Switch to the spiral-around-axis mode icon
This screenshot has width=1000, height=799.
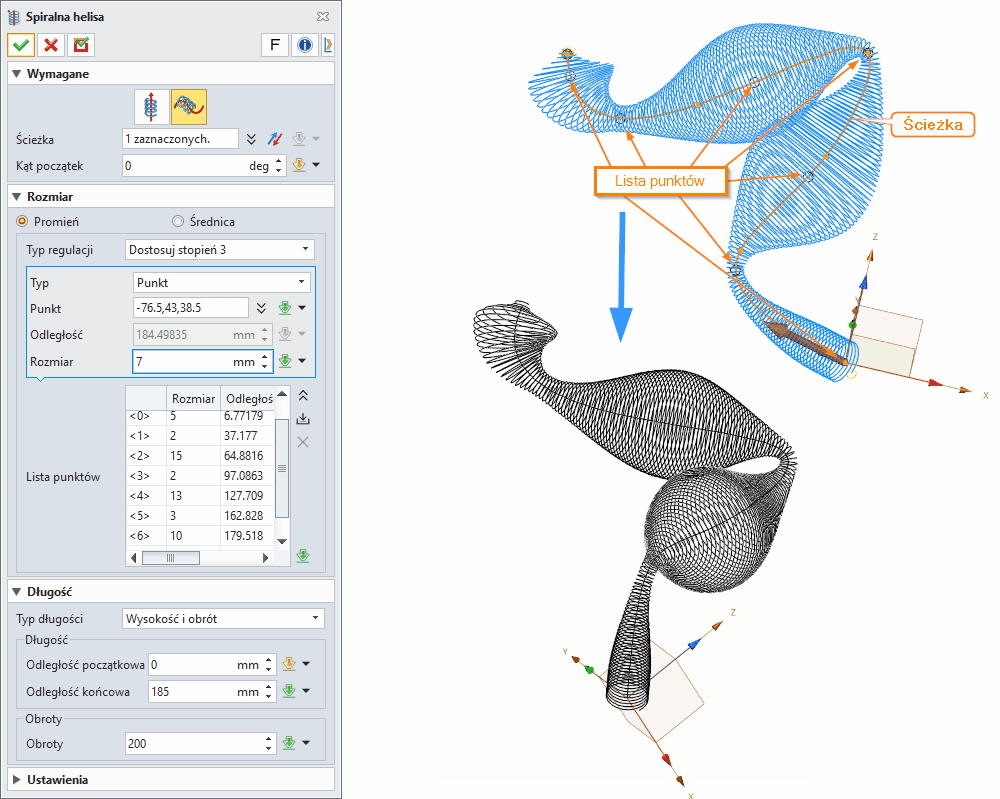tap(150, 106)
